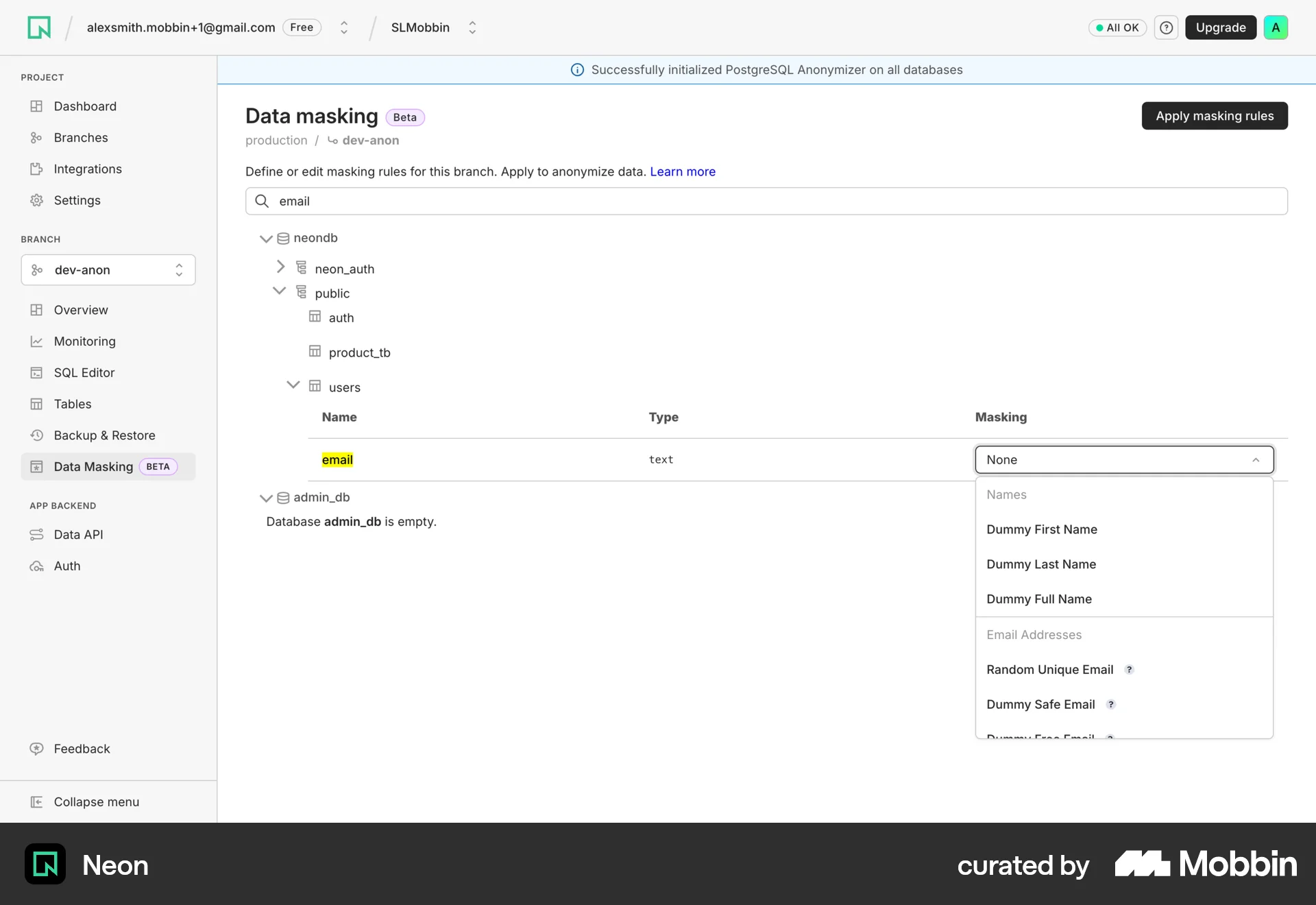
Task: Click the help icon beside Random Unique Email
Action: click(1129, 670)
